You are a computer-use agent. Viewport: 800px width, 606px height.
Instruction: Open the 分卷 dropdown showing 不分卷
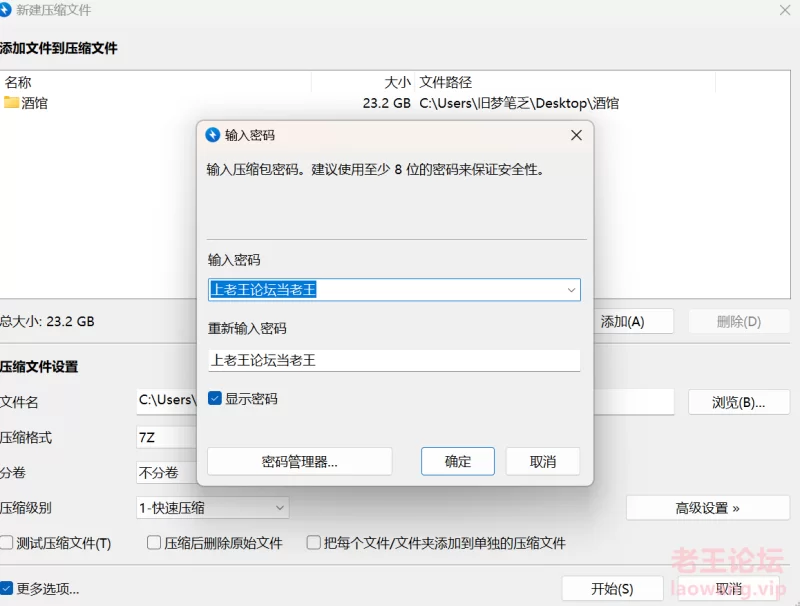(167, 473)
